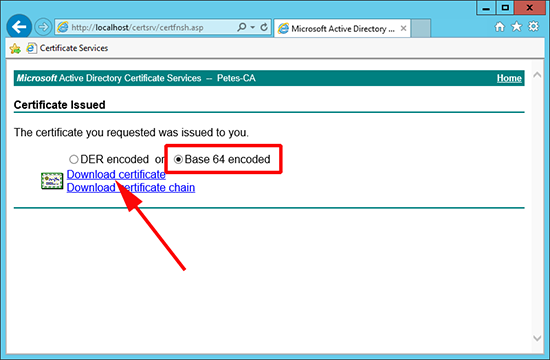Open the Favorites star icon
This screenshot has width=550, height=360.
(x=516, y=27)
